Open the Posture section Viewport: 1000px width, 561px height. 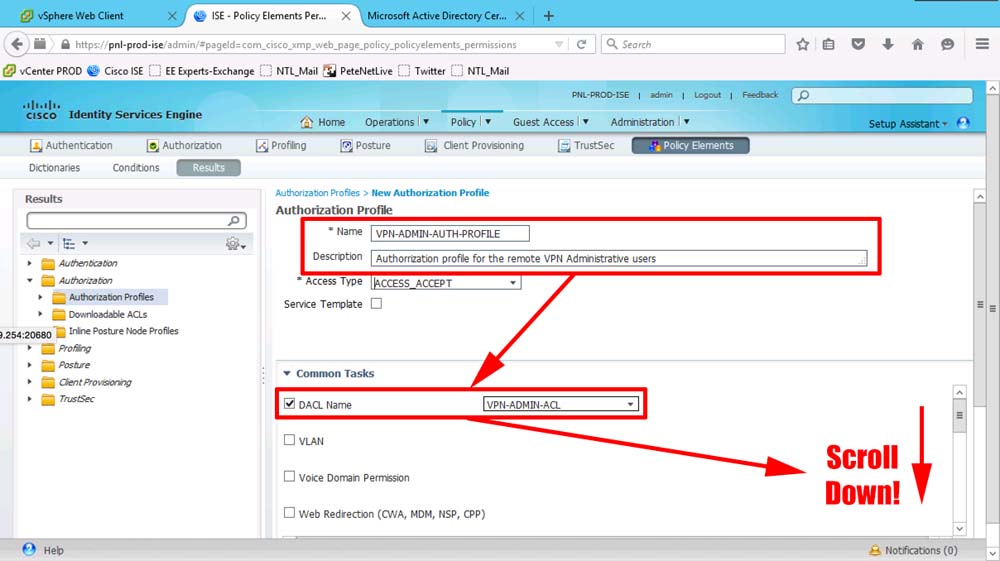(365, 145)
